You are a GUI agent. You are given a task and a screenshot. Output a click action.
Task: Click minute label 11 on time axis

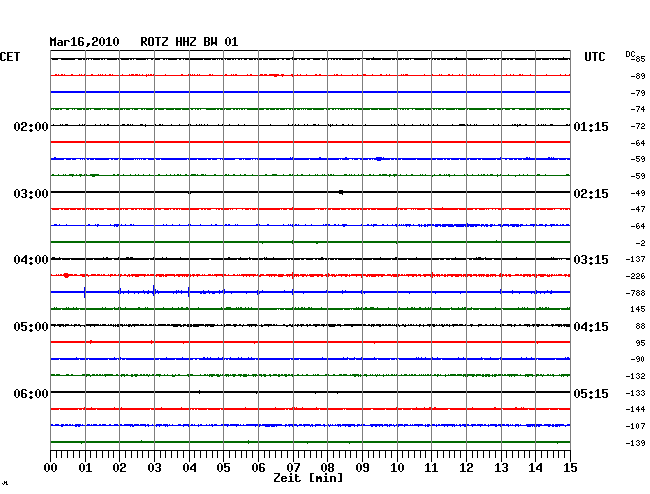coord(431,468)
